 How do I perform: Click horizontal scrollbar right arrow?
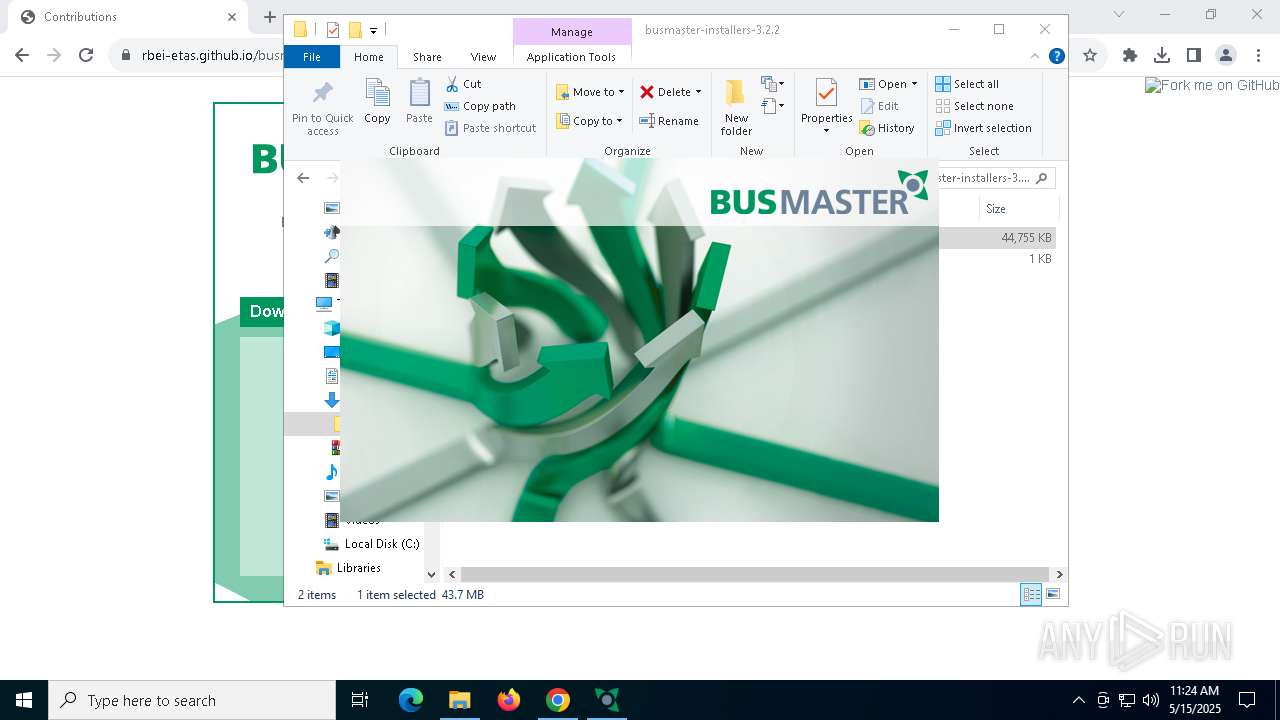tap(1059, 574)
